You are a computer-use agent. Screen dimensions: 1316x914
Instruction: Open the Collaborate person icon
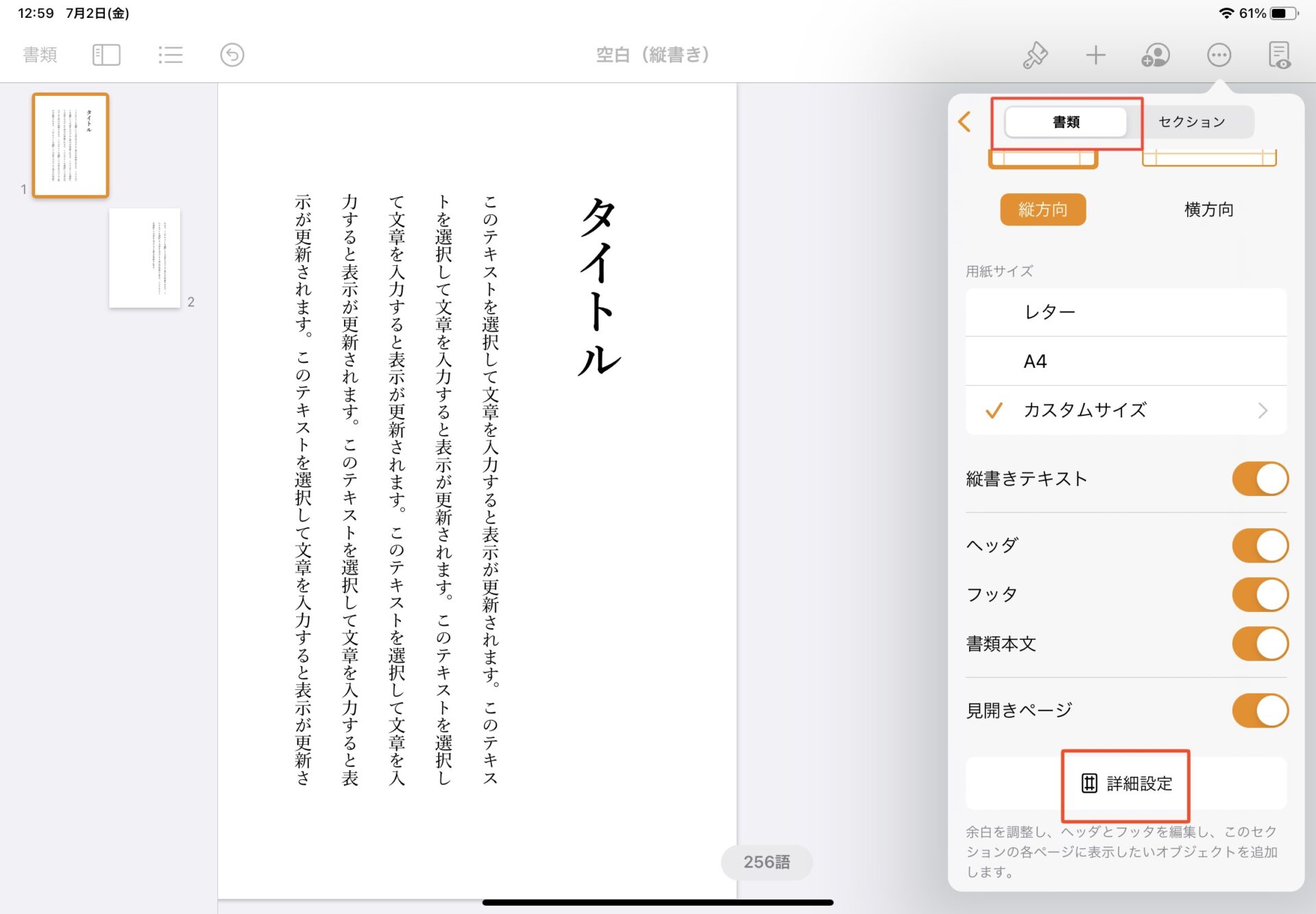[x=1156, y=55]
